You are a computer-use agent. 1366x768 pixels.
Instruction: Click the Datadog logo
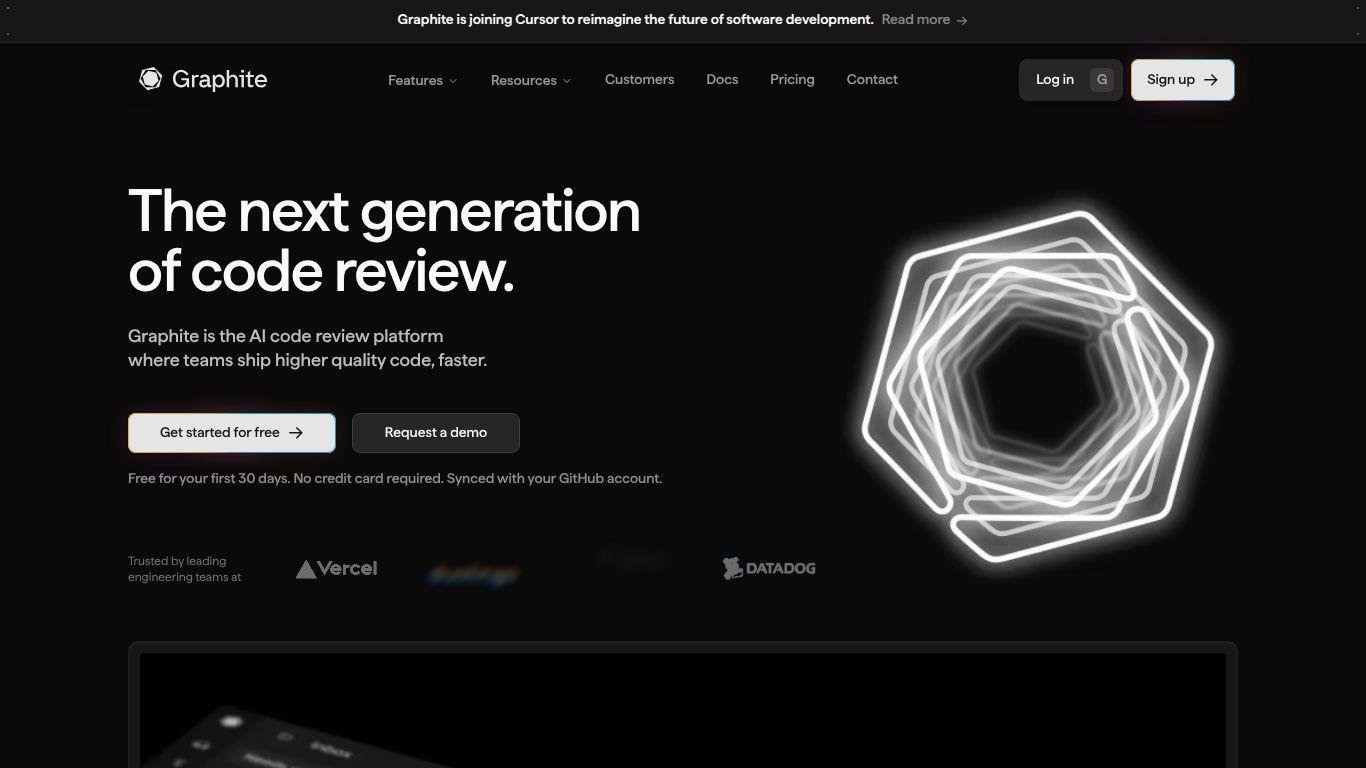[x=769, y=568]
